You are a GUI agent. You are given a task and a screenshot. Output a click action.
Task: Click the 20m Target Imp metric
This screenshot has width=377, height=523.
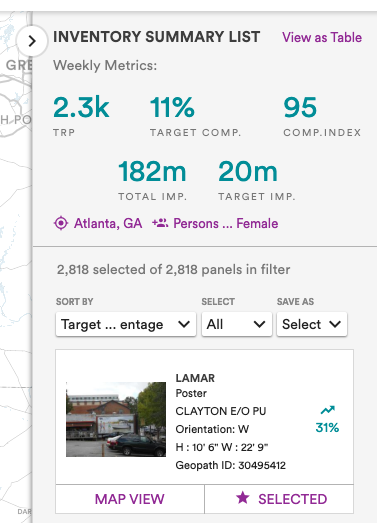pyautogui.click(x=257, y=180)
